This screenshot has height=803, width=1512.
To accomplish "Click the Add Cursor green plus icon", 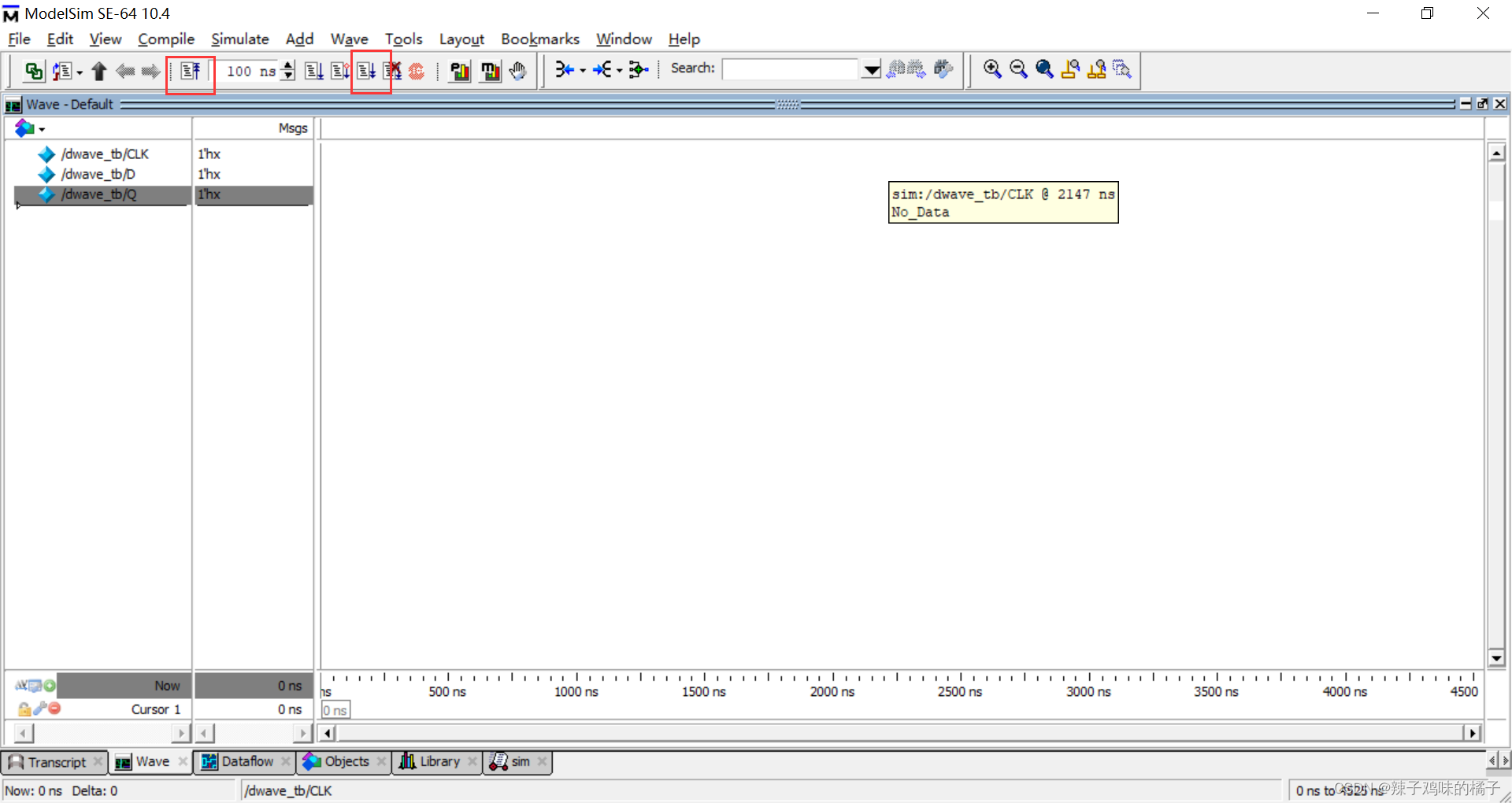I will click(50, 686).
